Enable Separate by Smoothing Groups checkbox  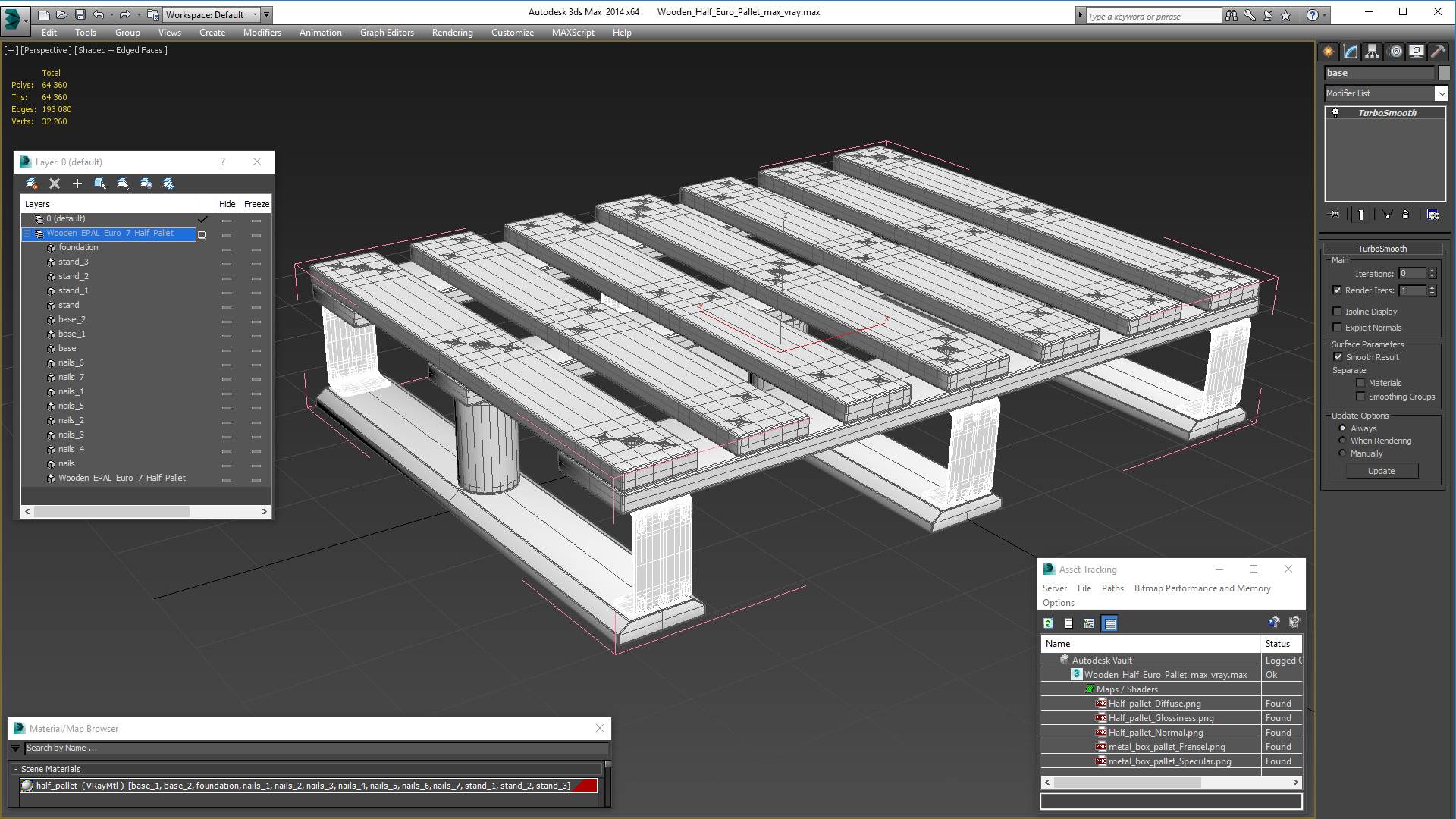[x=1361, y=397]
